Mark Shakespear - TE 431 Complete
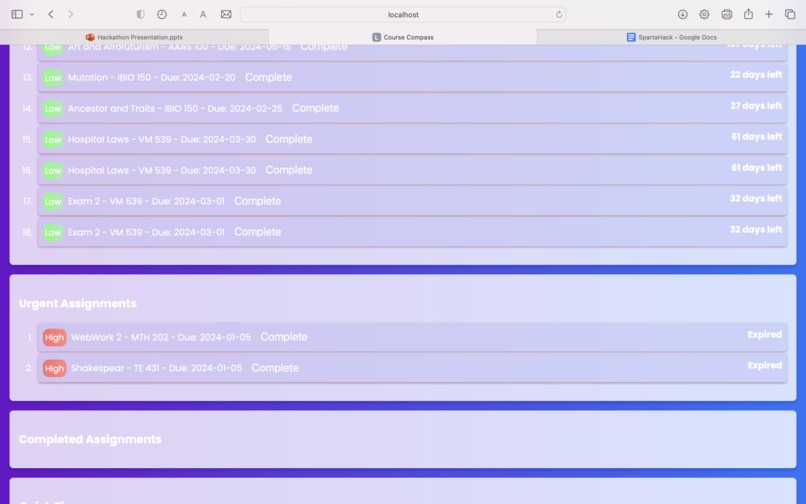 tap(275, 368)
